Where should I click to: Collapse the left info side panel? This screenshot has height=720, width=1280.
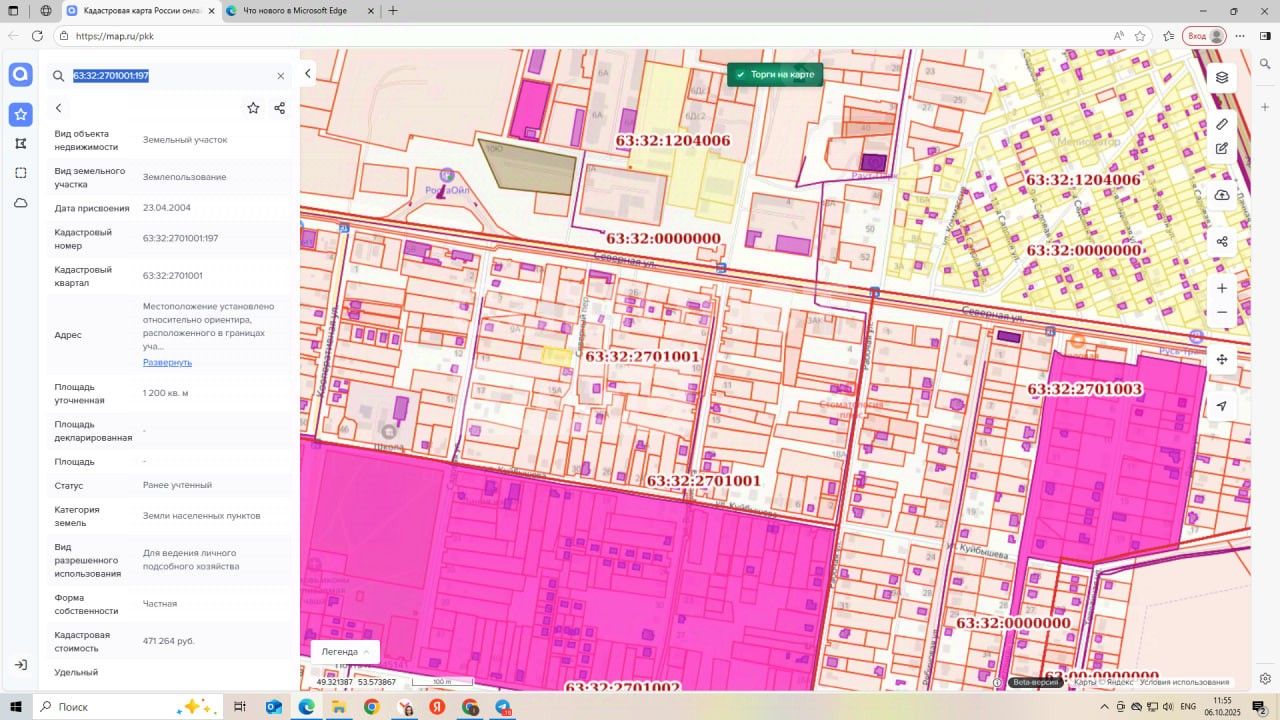308,74
